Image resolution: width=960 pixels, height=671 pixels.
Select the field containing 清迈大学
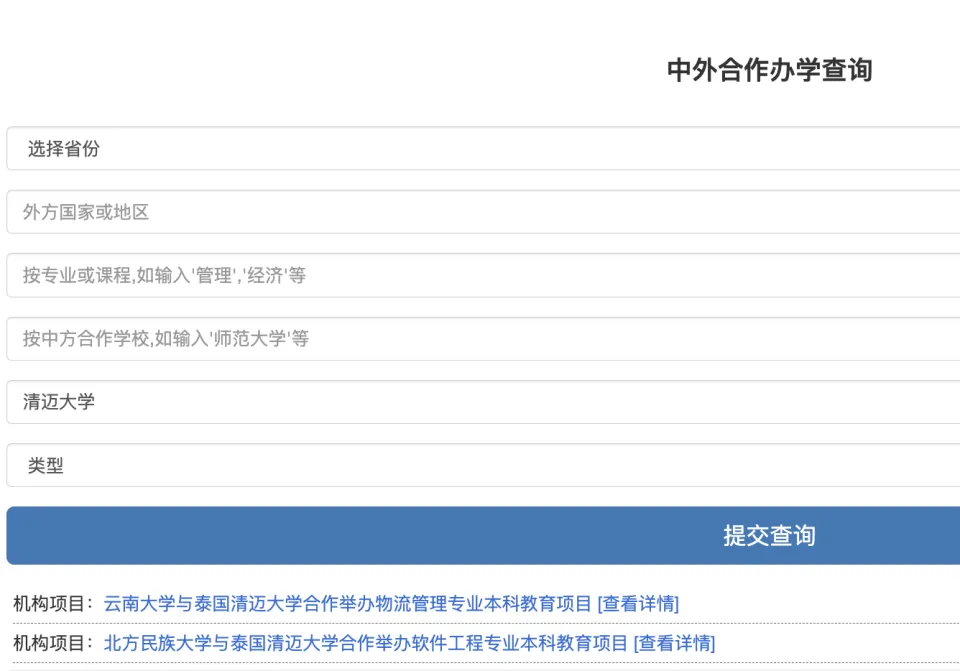click(x=483, y=402)
